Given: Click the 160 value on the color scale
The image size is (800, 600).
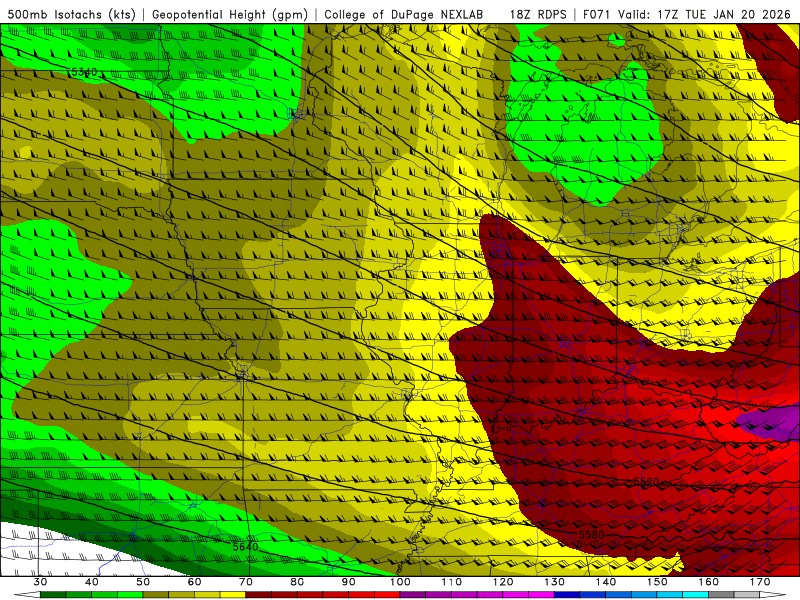Looking at the screenshot, I should [709, 582].
